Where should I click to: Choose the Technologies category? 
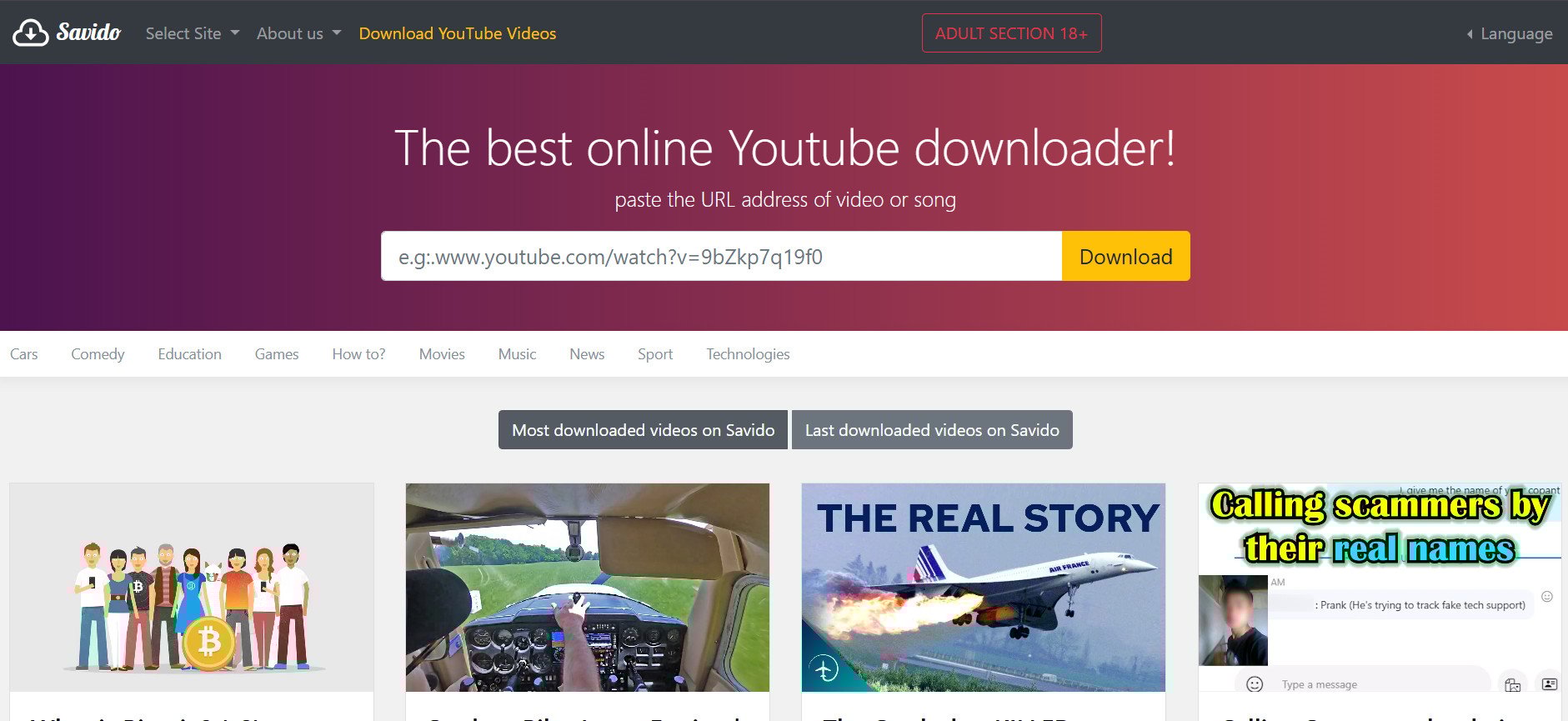pyautogui.click(x=748, y=354)
